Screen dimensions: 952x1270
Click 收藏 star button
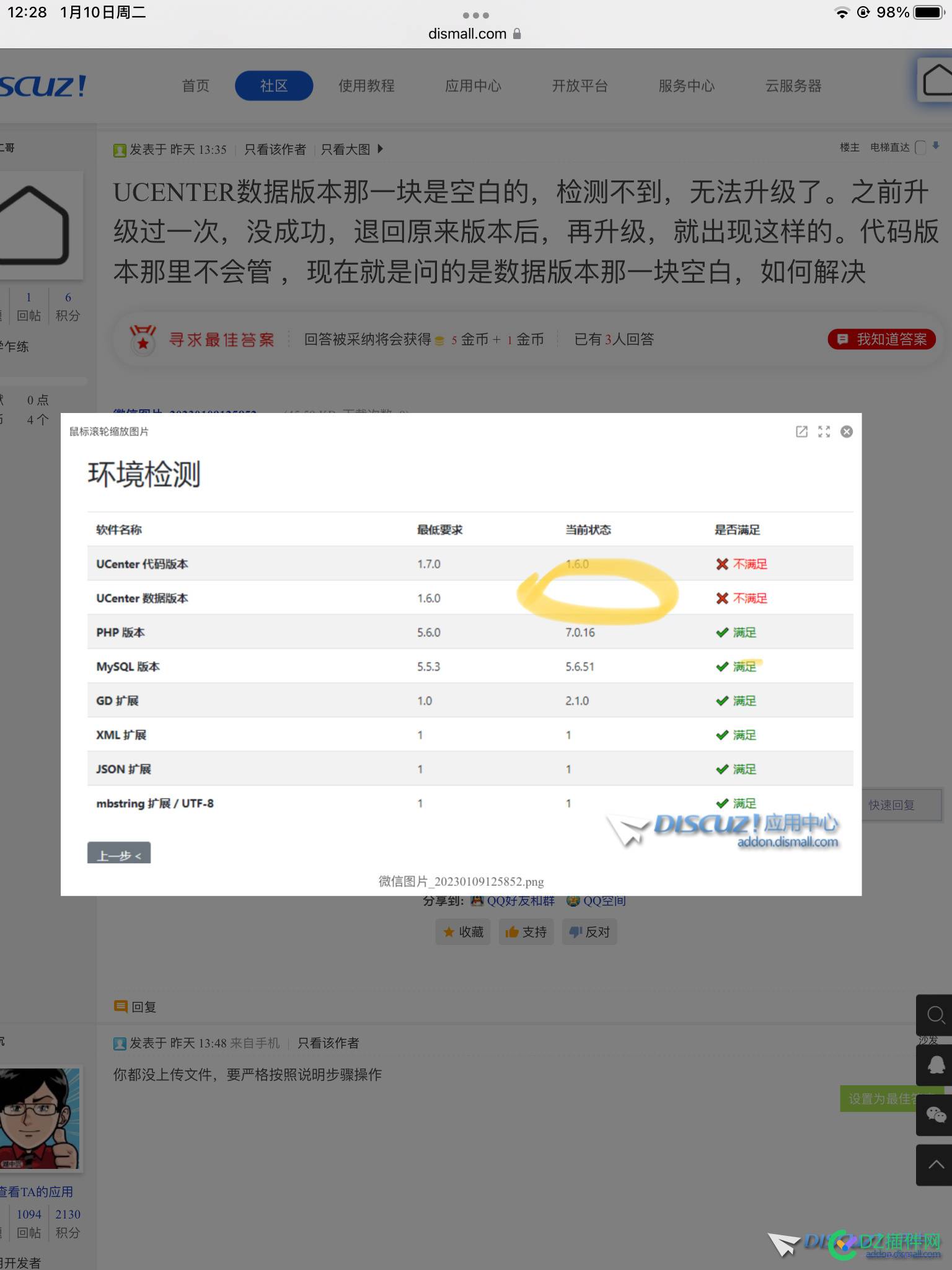[463, 932]
